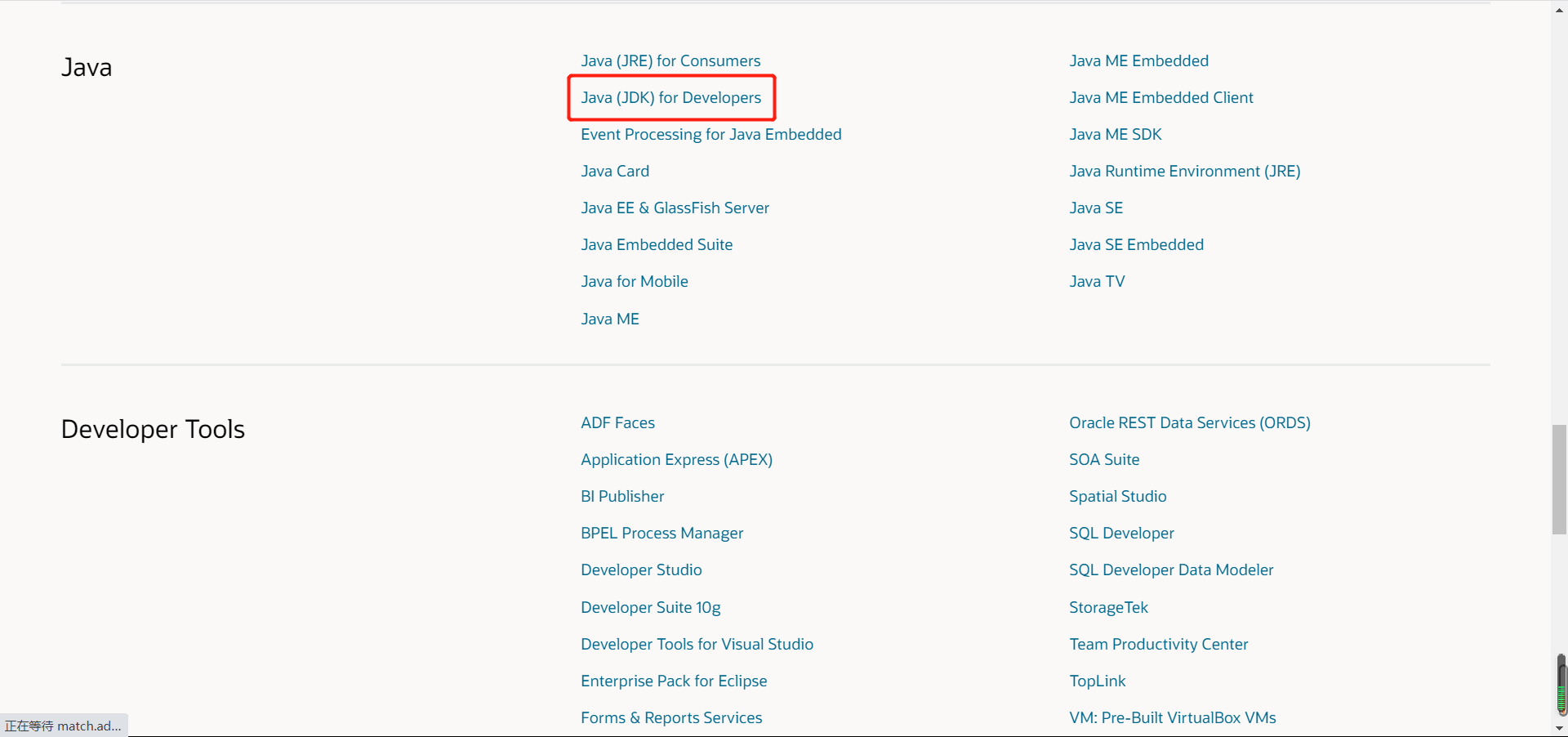Open Java (JRE) for Consumers link

(670, 61)
